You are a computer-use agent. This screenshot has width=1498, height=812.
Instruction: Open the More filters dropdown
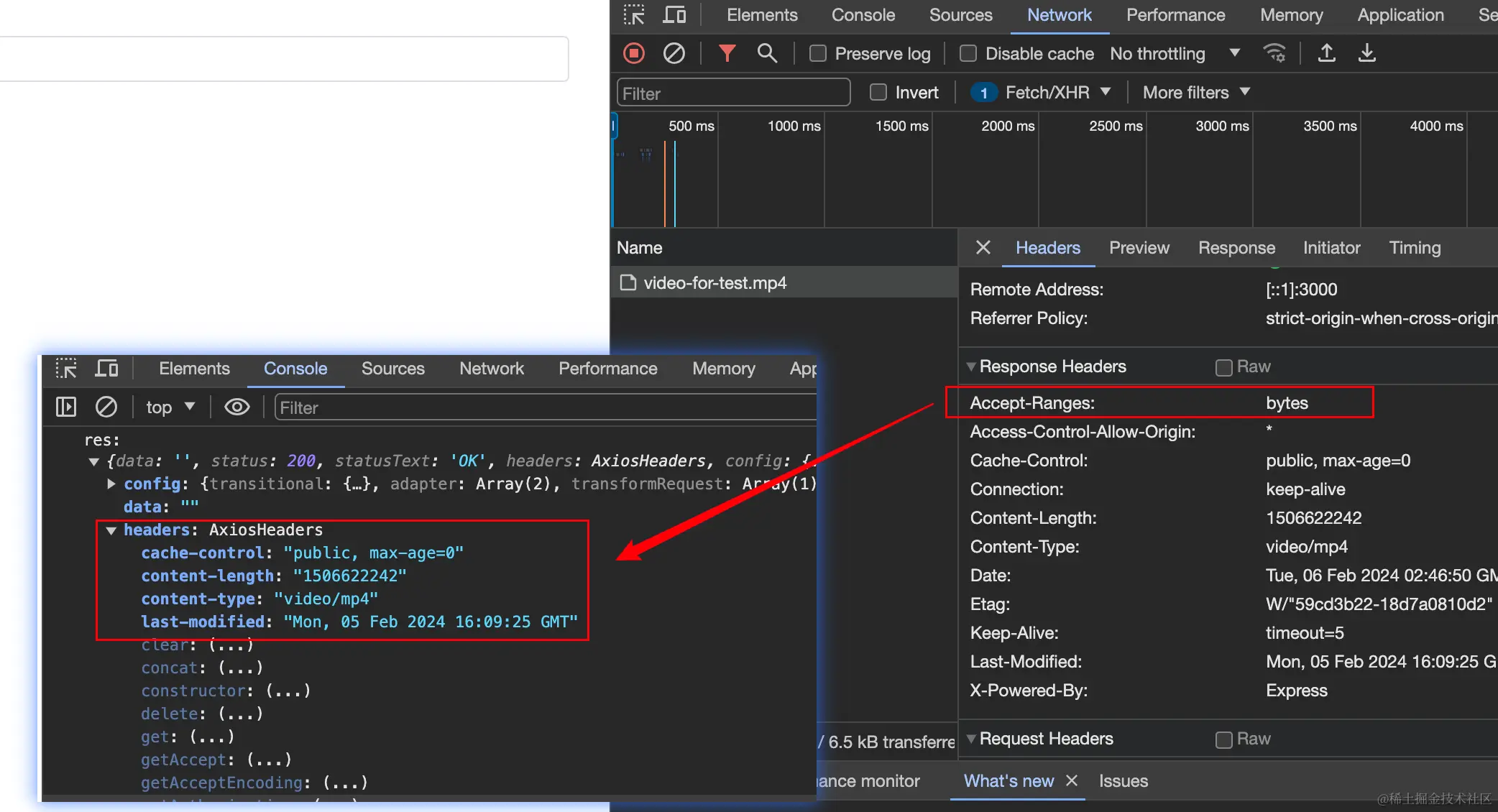click(1197, 92)
